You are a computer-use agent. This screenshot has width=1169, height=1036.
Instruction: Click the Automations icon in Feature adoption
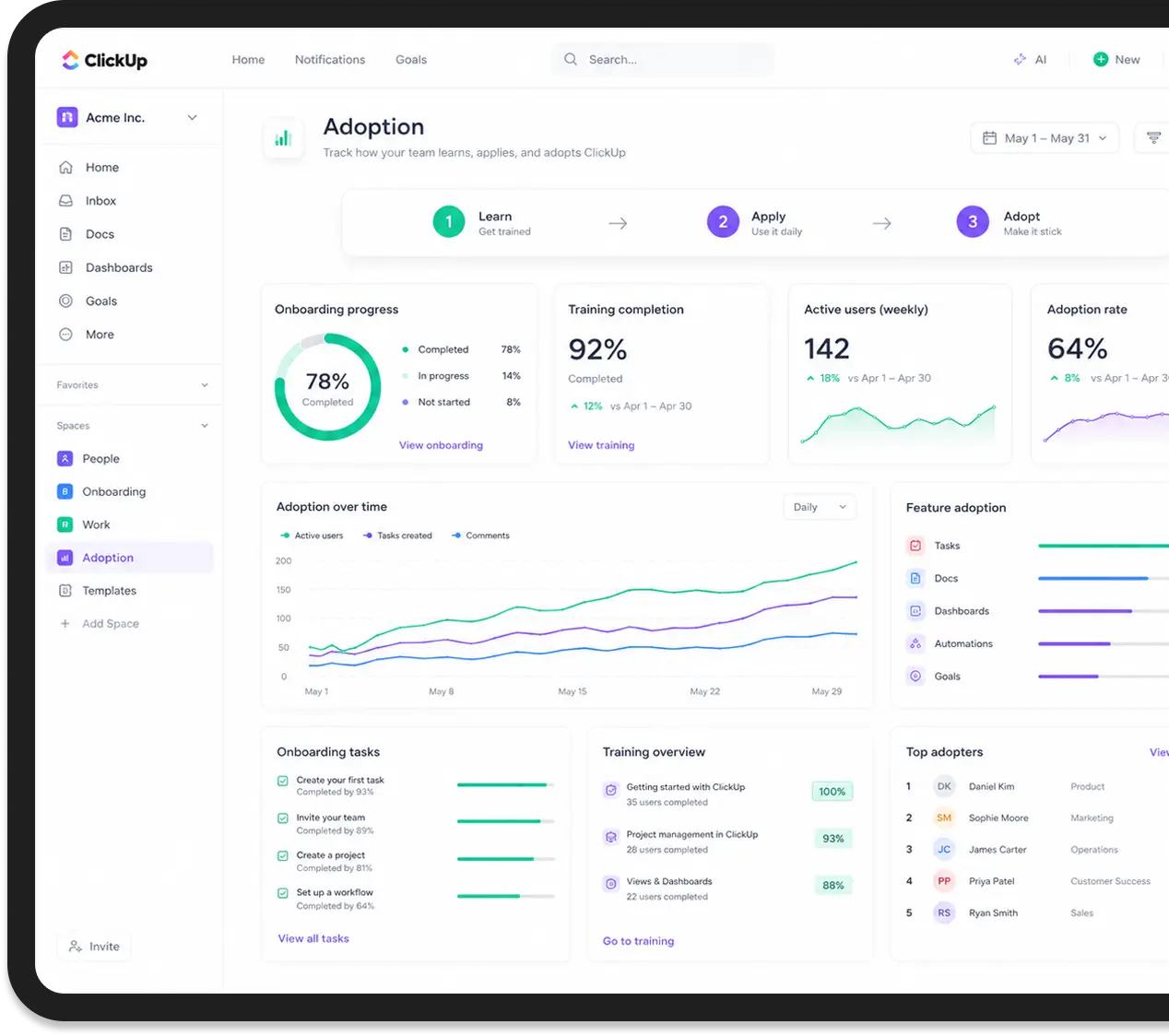tap(915, 643)
